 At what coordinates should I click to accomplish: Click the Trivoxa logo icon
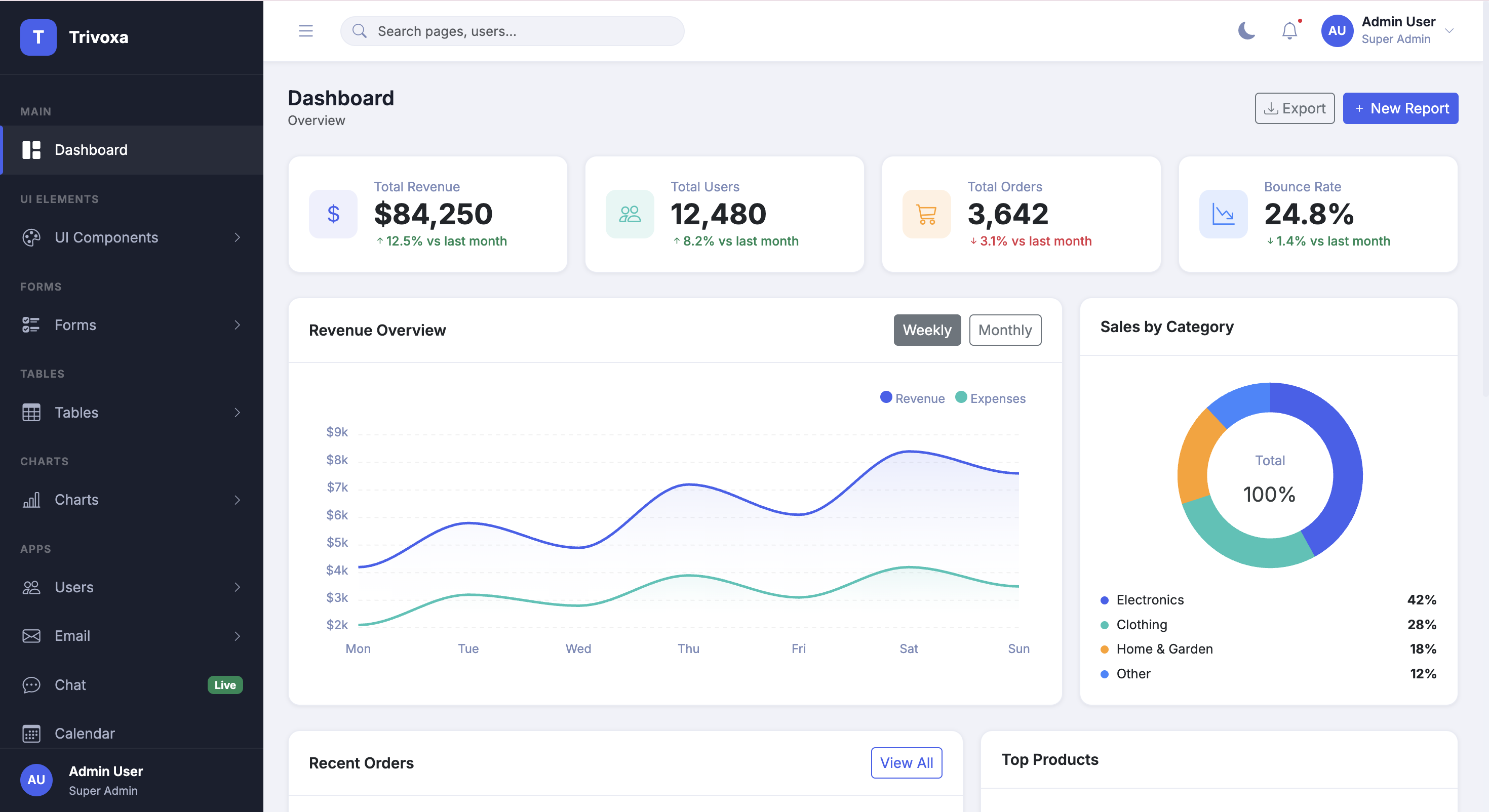coord(38,37)
